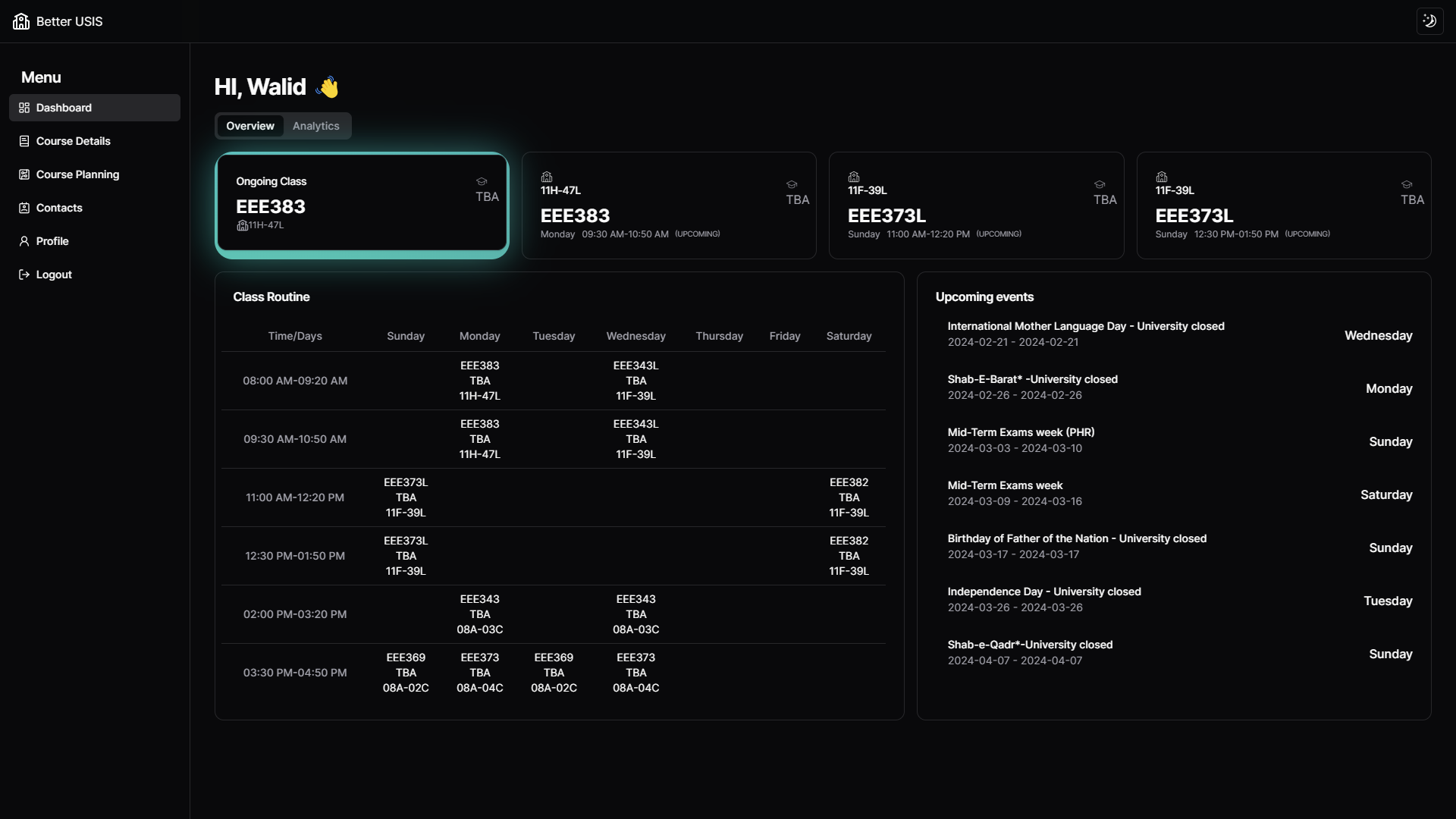Open the Contacts menu item
1456x819 pixels.
59,208
